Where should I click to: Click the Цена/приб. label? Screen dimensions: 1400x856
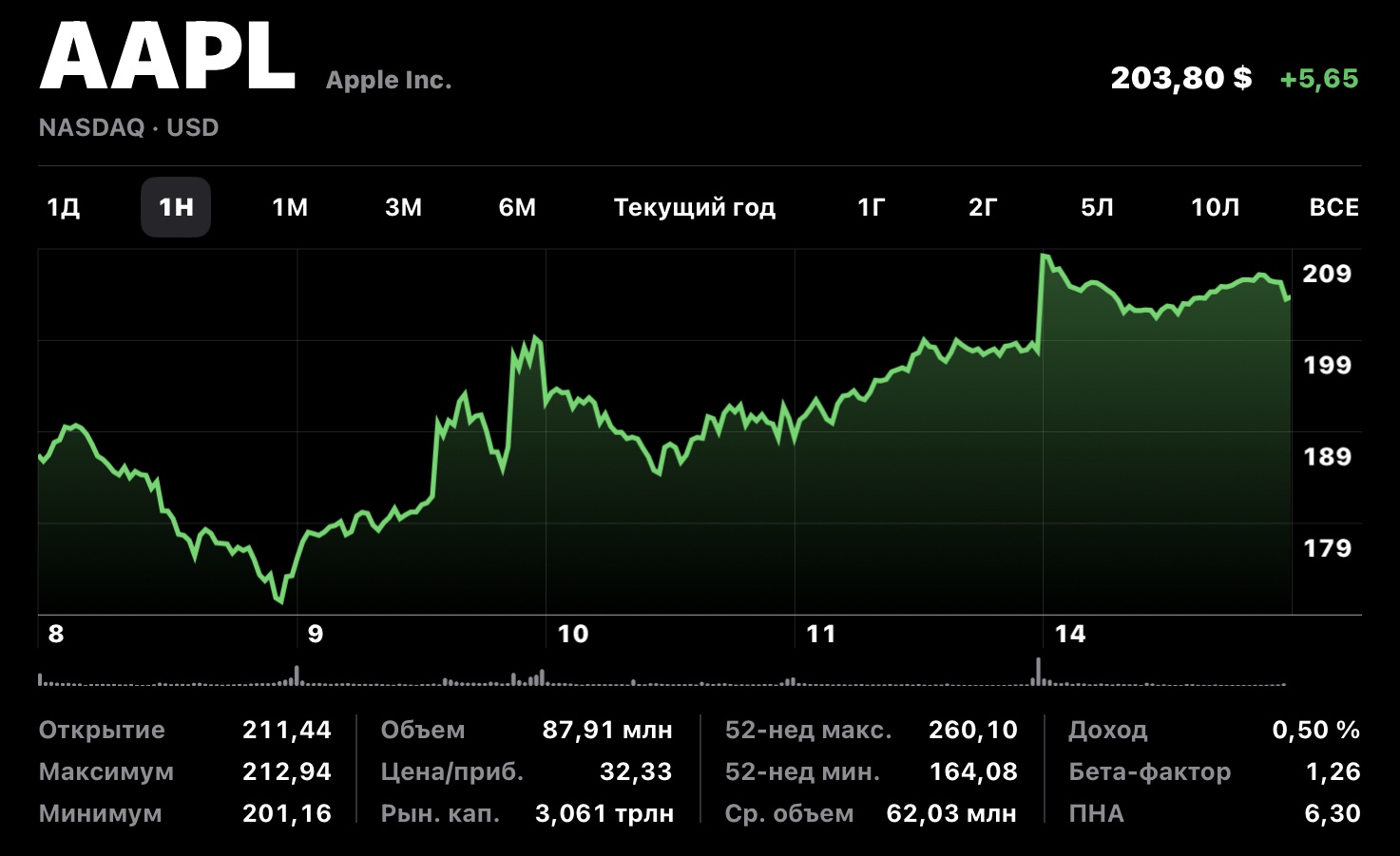(x=452, y=771)
